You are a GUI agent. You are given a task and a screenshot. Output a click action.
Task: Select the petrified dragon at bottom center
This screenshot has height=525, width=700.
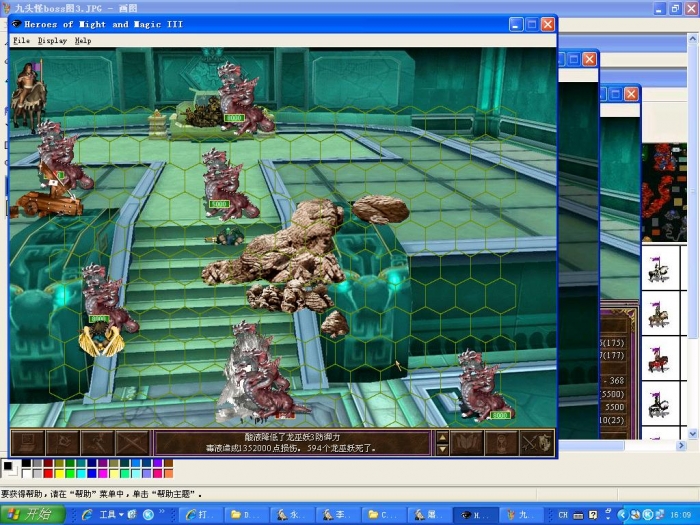(x=261, y=373)
